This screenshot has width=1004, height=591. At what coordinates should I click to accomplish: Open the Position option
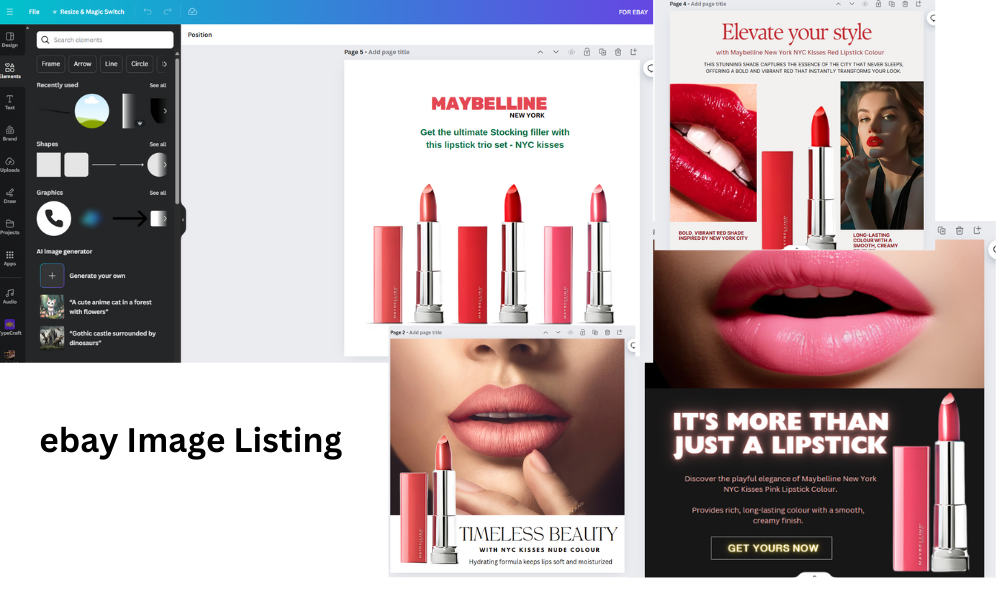click(200, 35)
